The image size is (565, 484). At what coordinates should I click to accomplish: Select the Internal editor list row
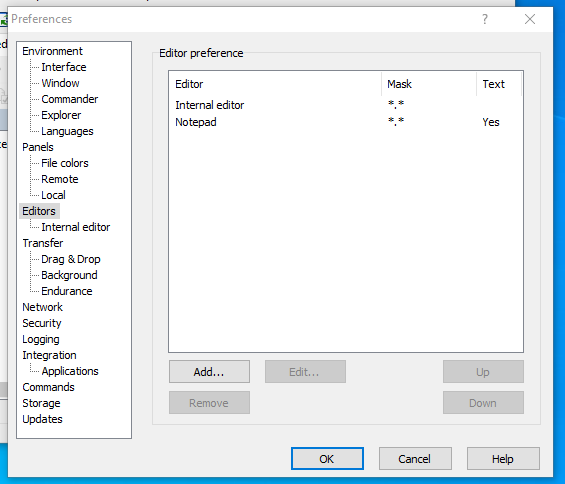[x=346, y=105]
